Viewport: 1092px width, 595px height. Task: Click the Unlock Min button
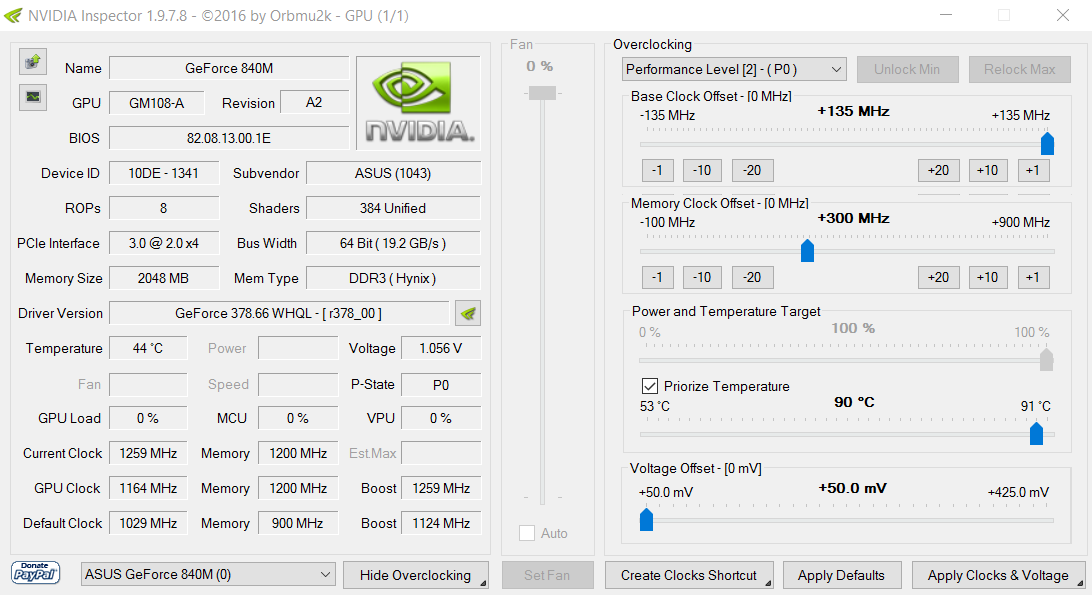point(907,69)
